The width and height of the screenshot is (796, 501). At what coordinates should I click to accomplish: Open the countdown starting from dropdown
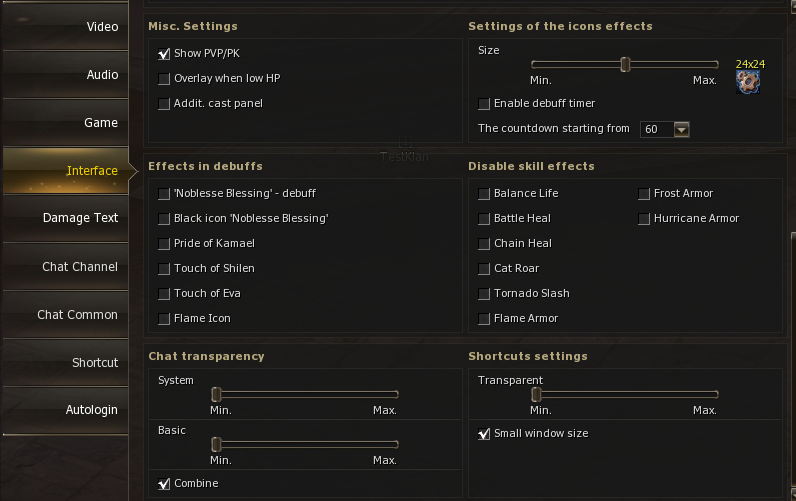(x=681, y=129)
